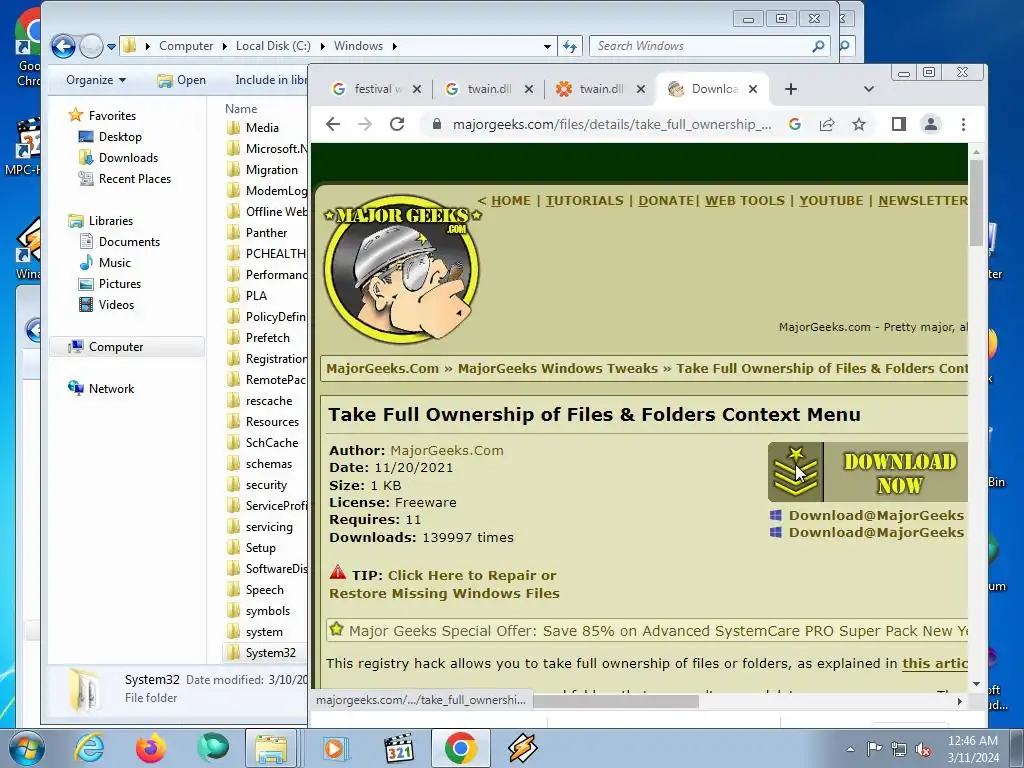The width and height of the screenshot is (1024, 768).
Task: Select Network in the Explorer sidebar
Action: [111, 389]
